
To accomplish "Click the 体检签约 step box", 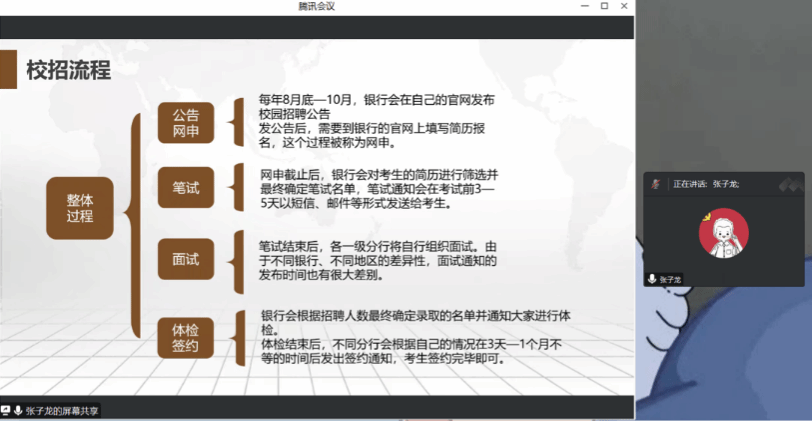I will point(186,336).
